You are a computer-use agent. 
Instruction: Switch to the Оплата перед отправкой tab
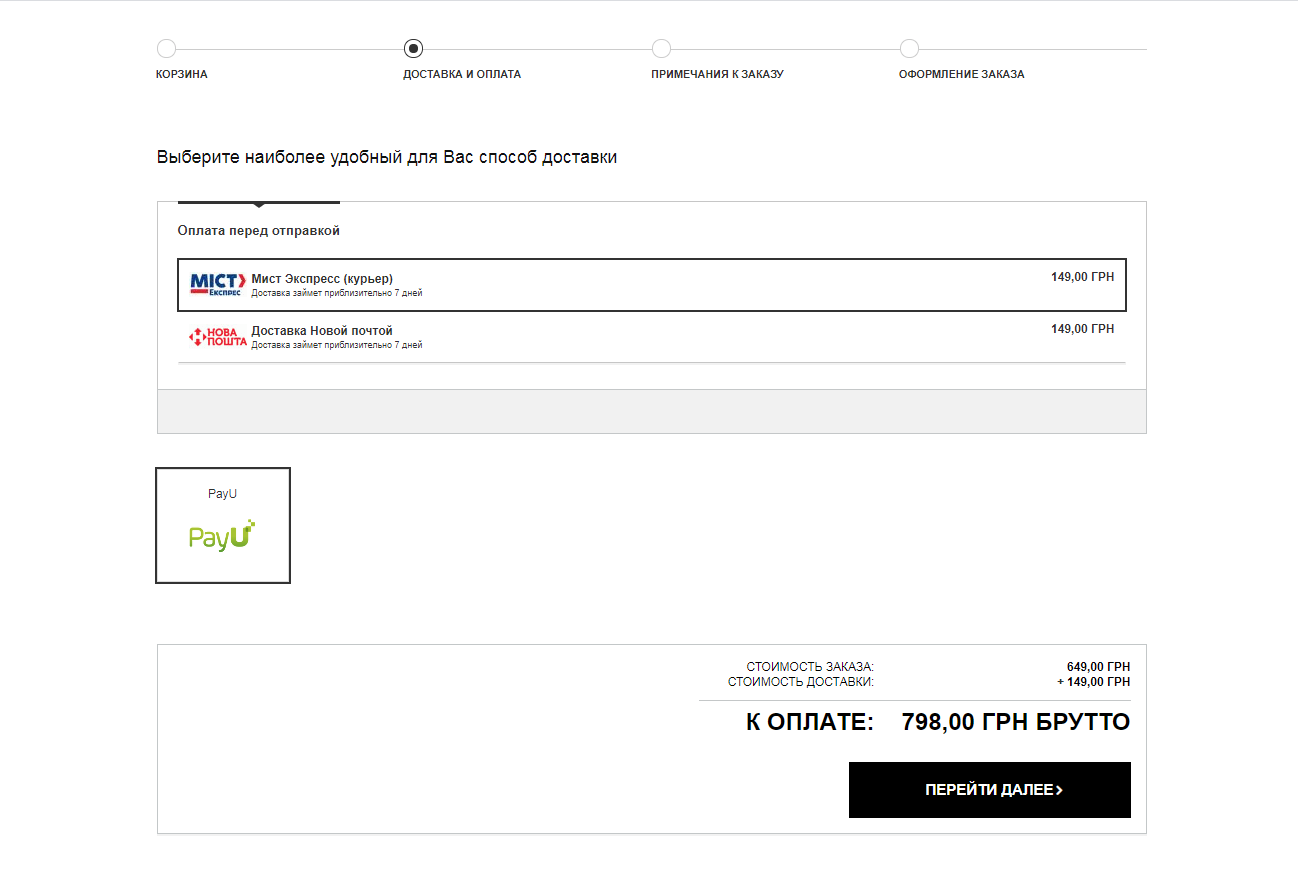[x=259, y=230]
